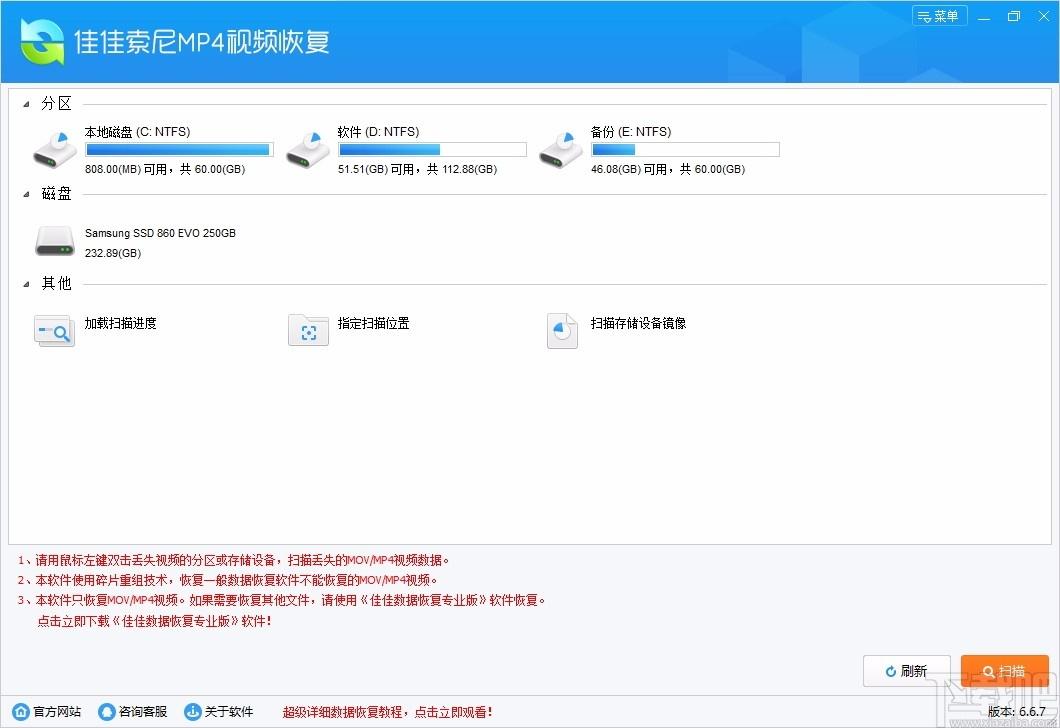
Task: Click the 磁盘 section heading
Action: coord(56,194)
